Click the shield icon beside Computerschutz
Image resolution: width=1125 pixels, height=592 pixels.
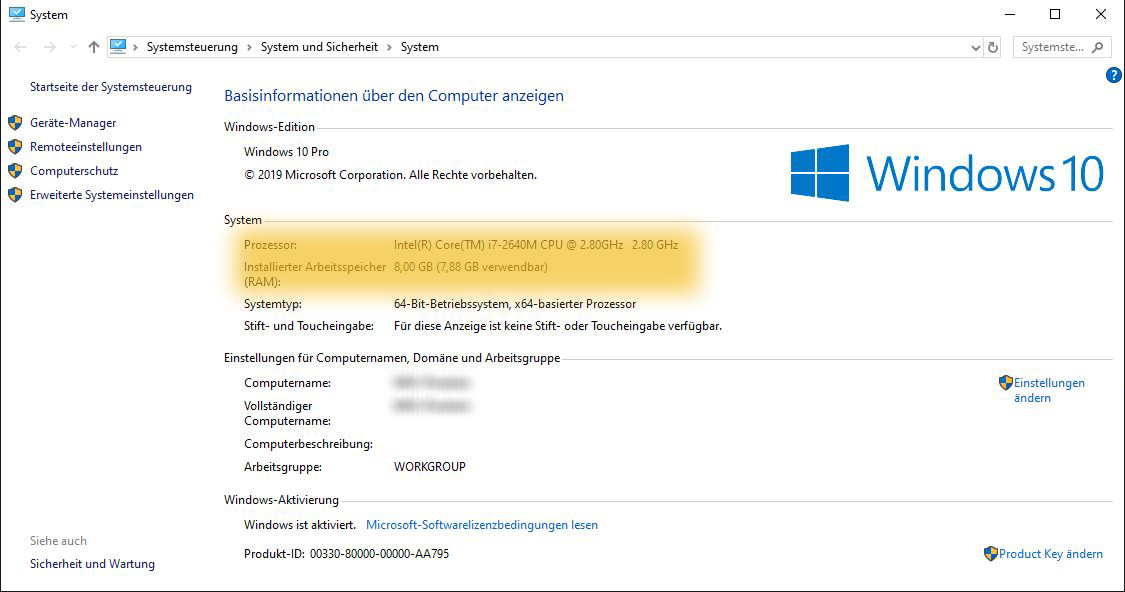(15, 171)
